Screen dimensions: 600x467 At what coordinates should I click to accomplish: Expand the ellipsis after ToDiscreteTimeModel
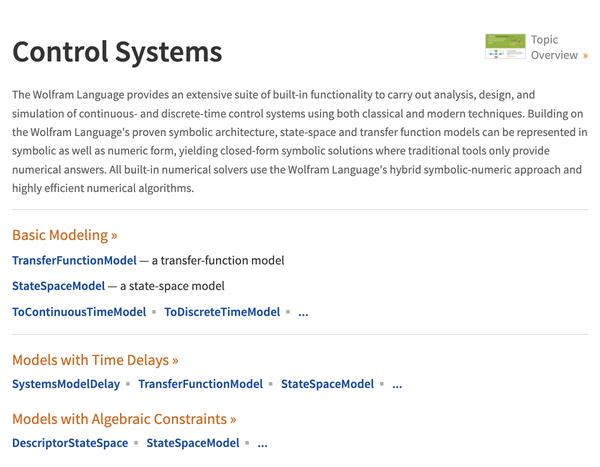coord(303,314)
